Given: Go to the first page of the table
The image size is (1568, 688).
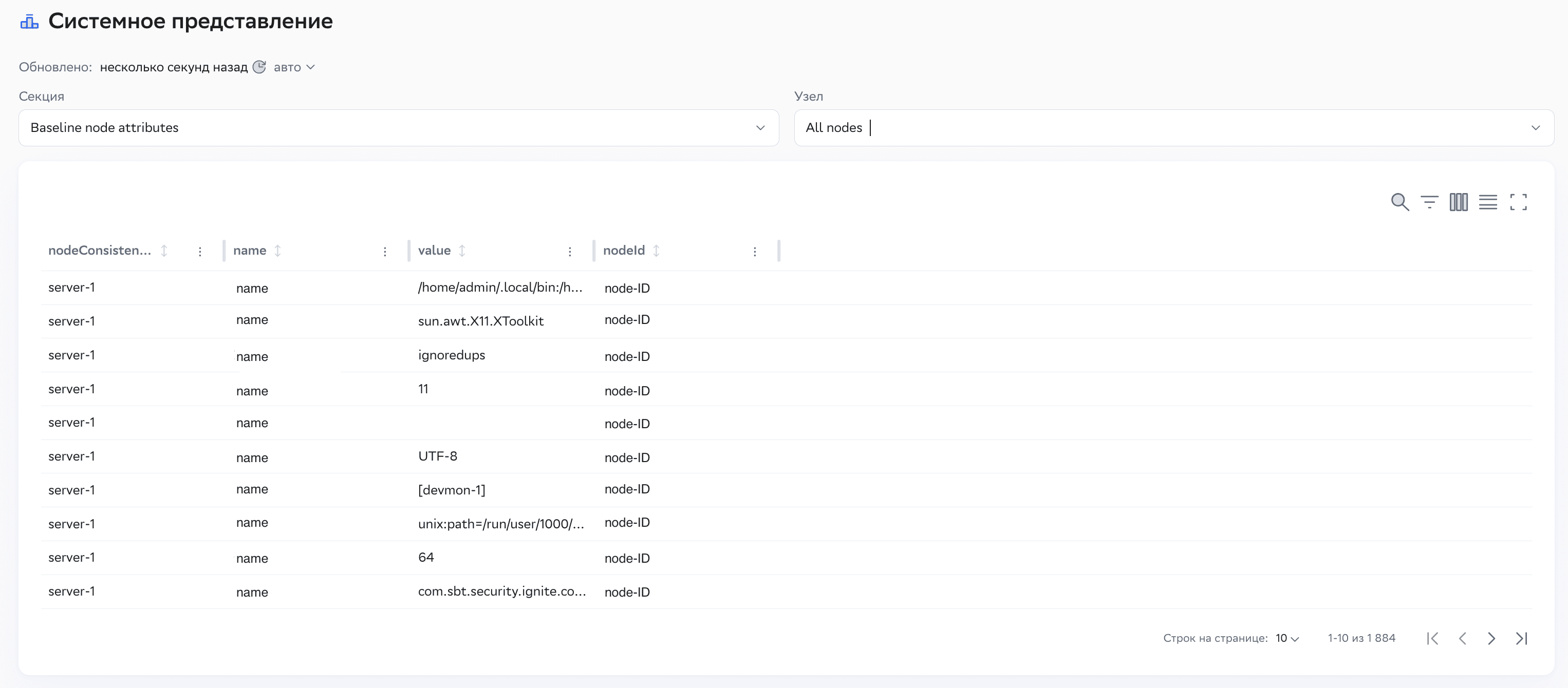Looking at the screenshot, I should click(1432, 638).
